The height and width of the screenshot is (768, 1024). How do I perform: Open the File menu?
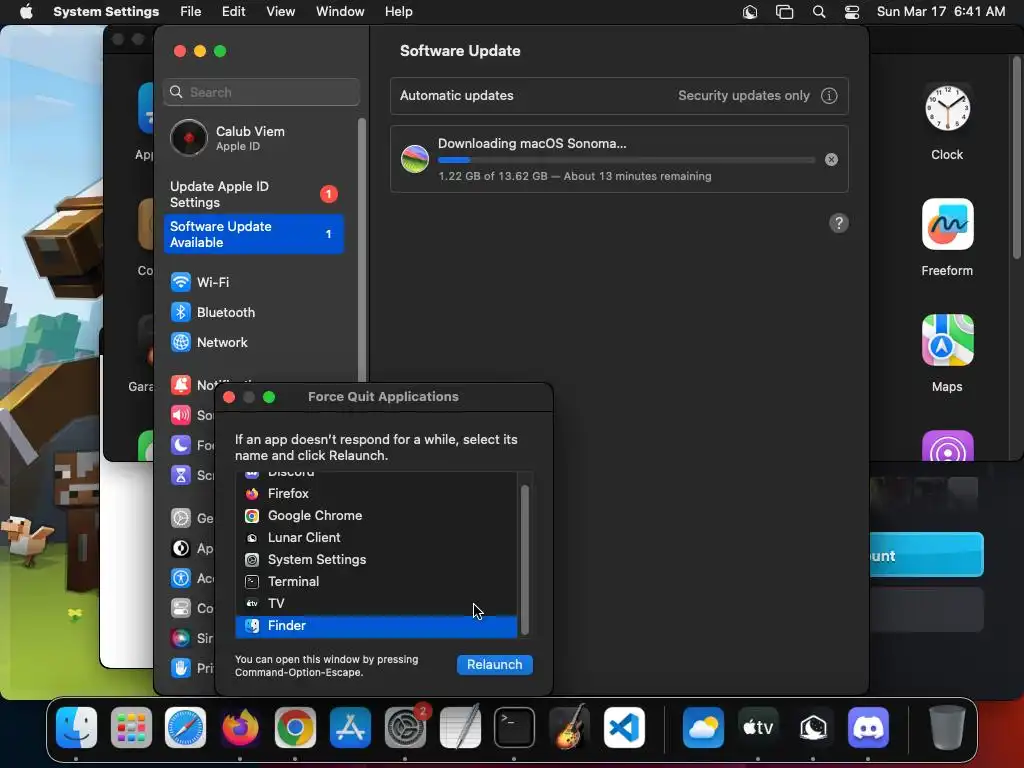pyautogui.click(x=190, y=12)
